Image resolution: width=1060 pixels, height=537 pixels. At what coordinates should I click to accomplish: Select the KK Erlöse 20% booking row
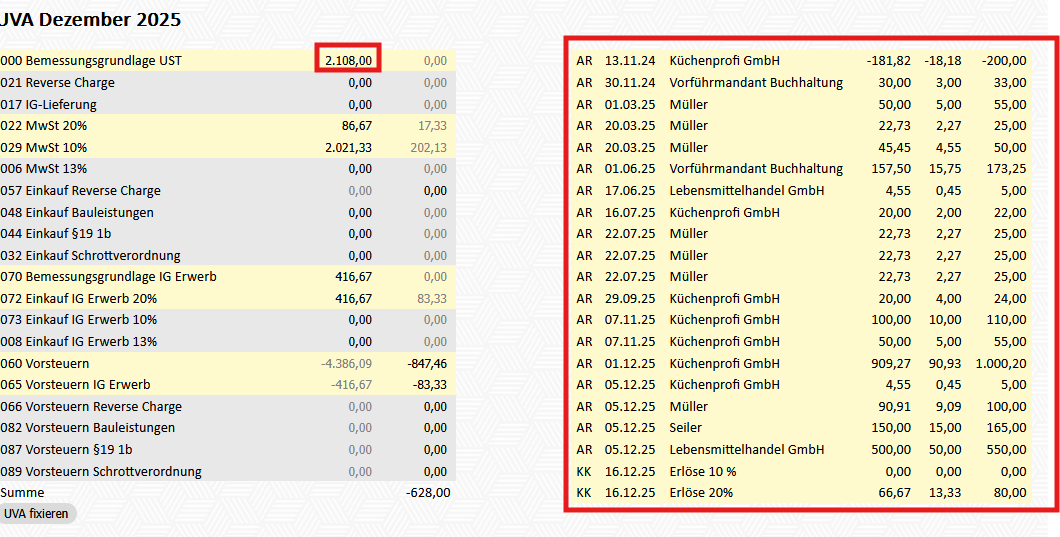[x=701, y=493]
